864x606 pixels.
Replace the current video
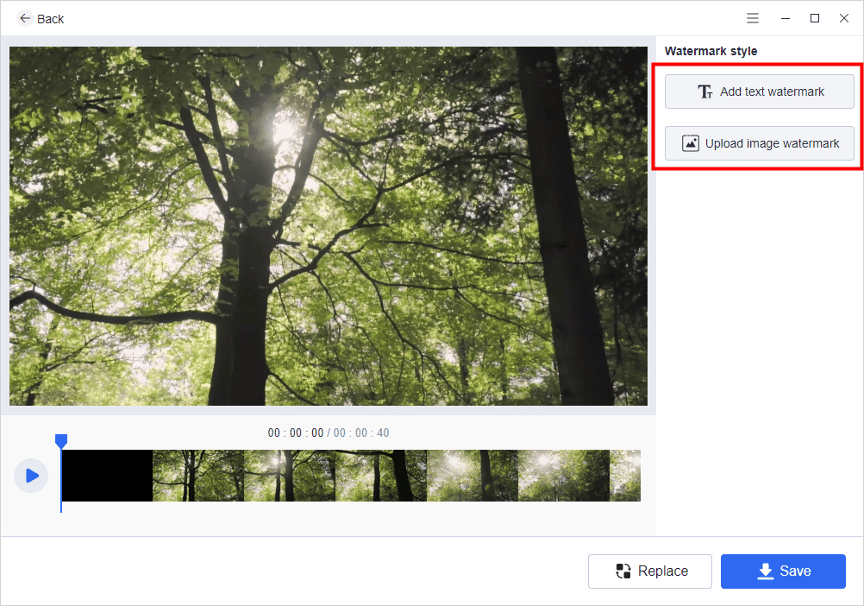click(x=650, y=571)
